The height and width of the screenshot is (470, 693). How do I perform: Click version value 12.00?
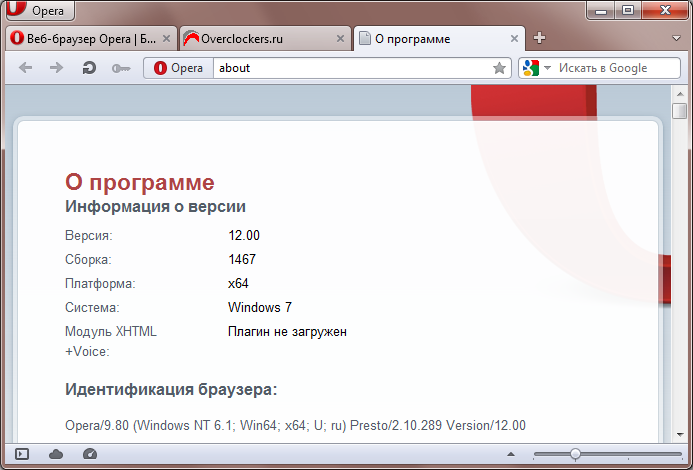tap(244, 235)
